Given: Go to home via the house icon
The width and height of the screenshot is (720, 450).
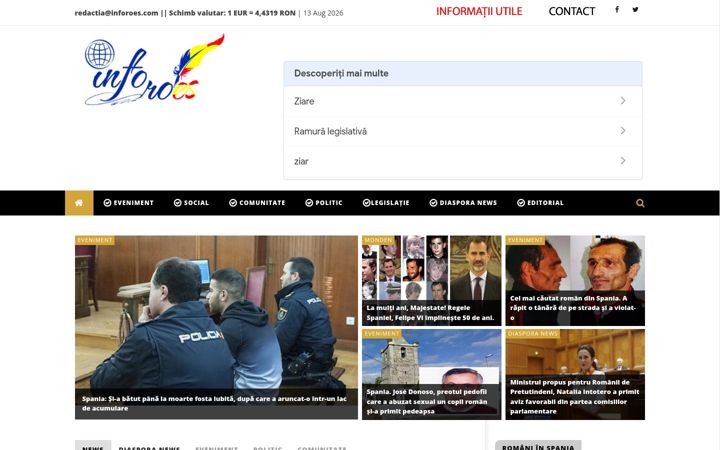Looking at the screenshot, I should [79, 203].
